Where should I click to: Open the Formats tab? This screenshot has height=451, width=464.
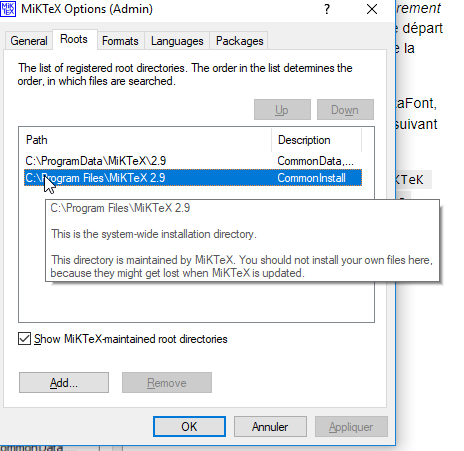(x=120, y=41)
